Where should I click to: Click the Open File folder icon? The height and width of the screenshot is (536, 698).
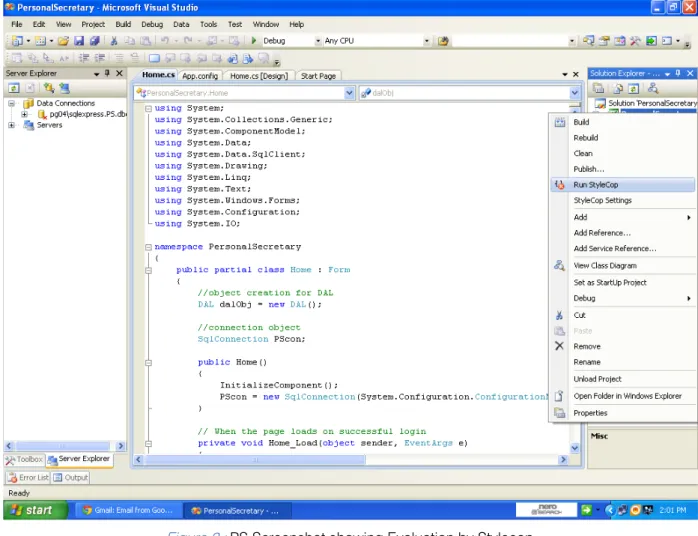point(64,41)
